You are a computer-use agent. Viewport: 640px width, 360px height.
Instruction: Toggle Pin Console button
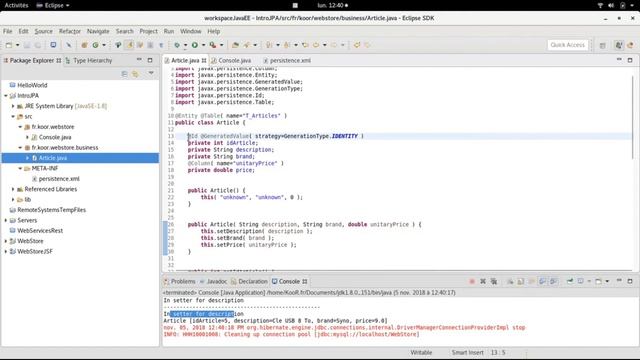[570, 281]
